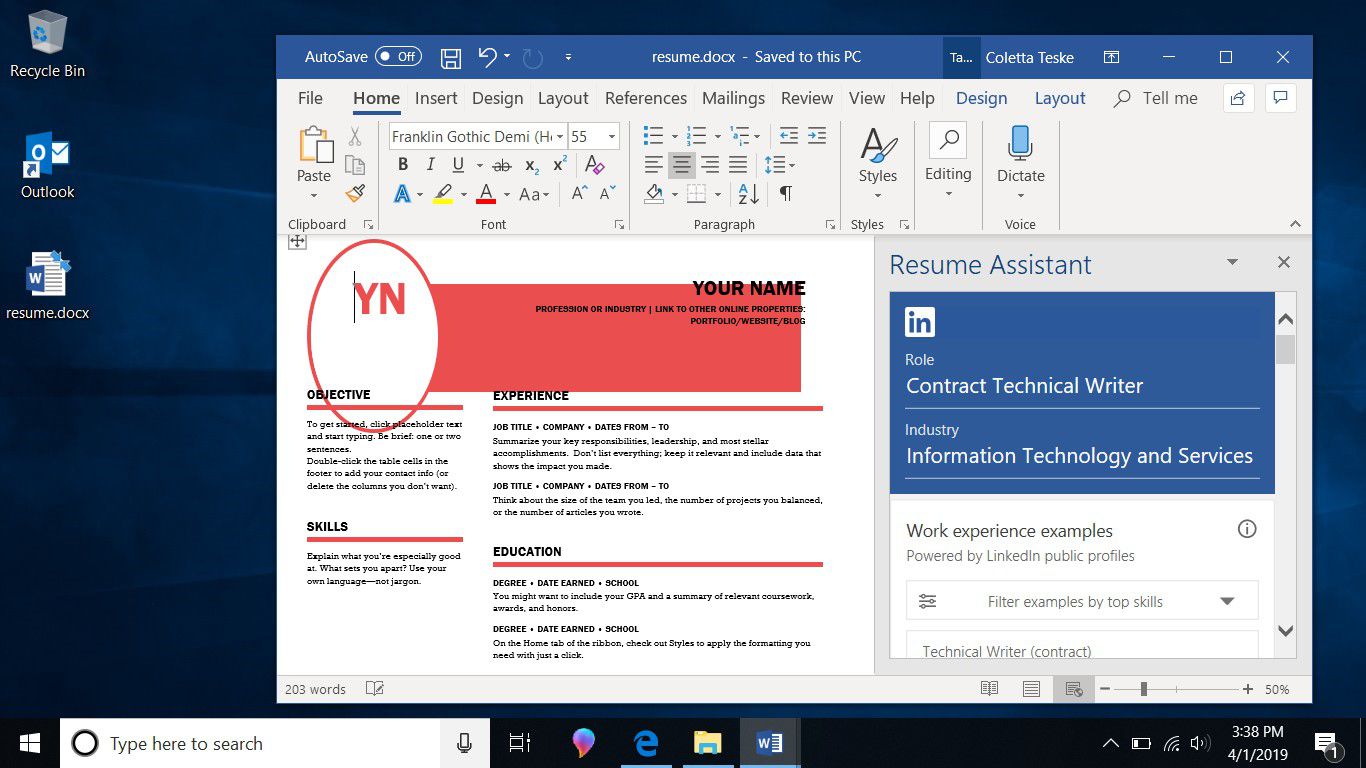This screenshot has width=1366, height=768.
Task: Click the numbered list icon
Action: (696, 136)
